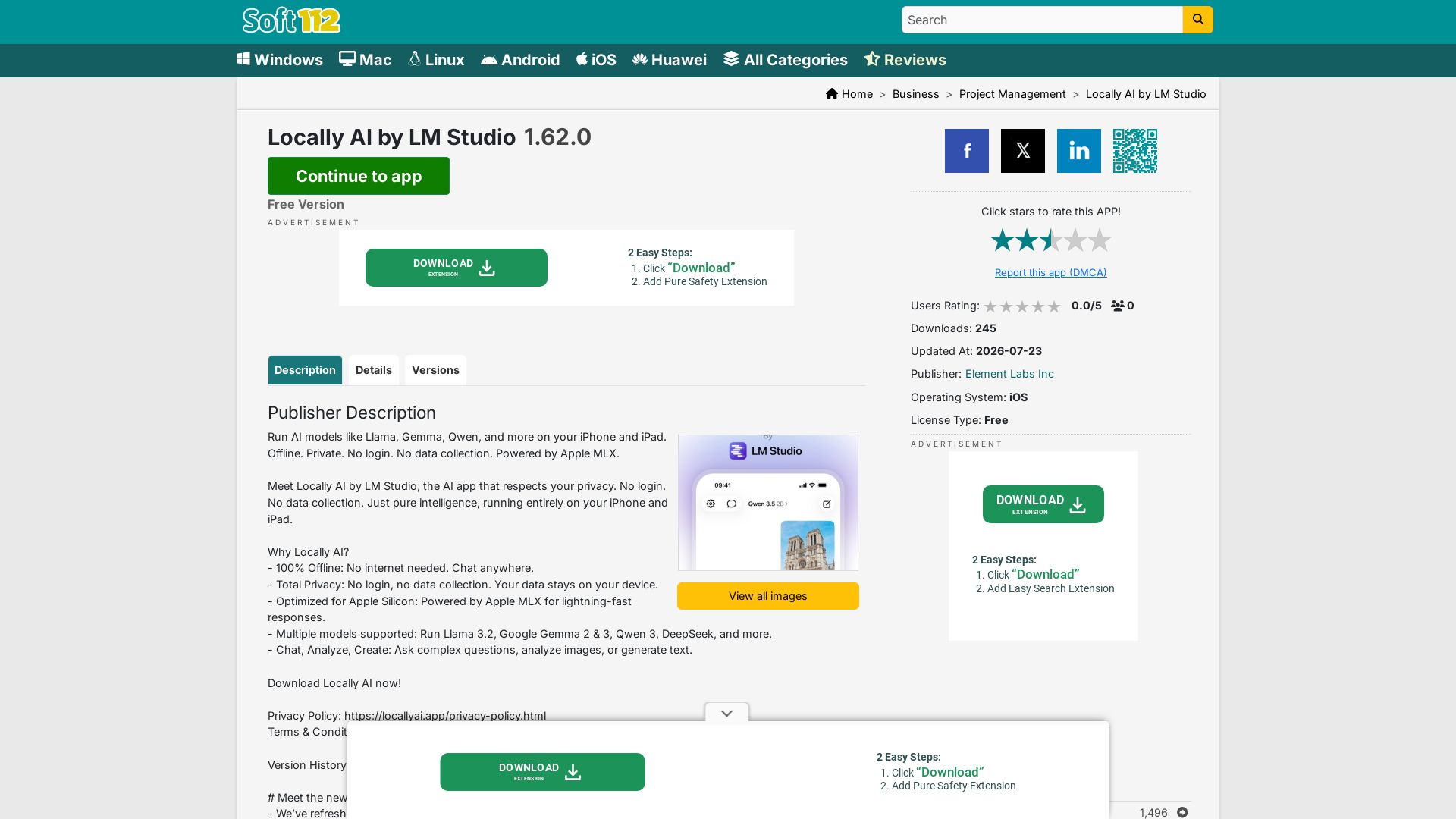
Task: Click Download Extension in the bottom banner
Action: coord(542,772)
